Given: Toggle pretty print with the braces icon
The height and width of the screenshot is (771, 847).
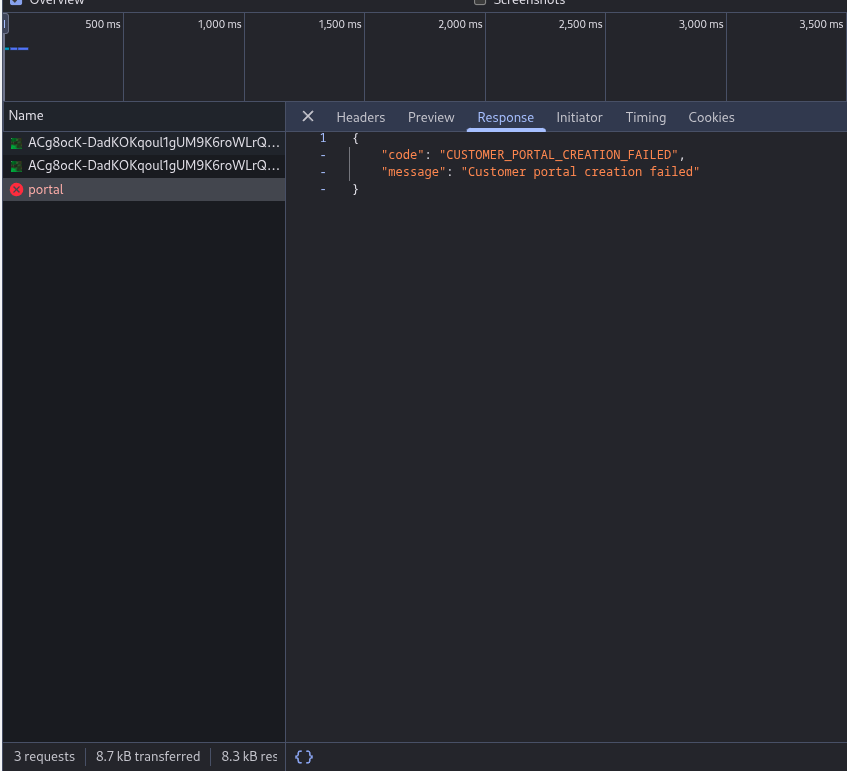Looking at the screenshot, I should (304, 756).
